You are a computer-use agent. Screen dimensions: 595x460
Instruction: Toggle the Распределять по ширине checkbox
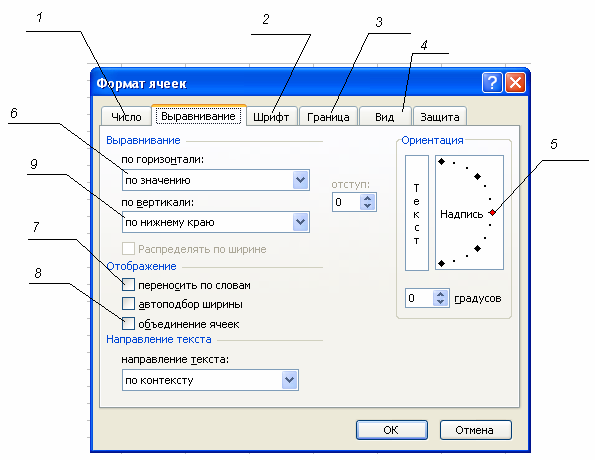[x=128, y=249]
